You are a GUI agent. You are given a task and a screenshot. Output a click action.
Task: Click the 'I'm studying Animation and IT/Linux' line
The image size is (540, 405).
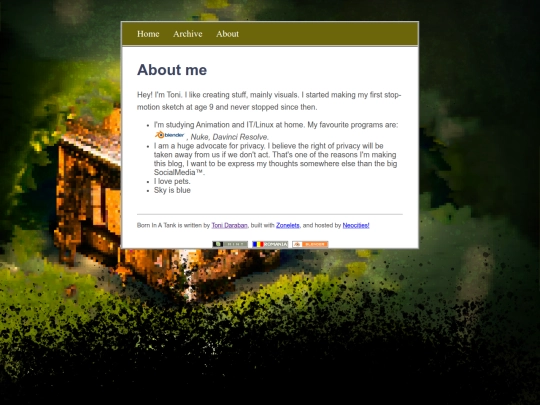[x=276, y=125]
